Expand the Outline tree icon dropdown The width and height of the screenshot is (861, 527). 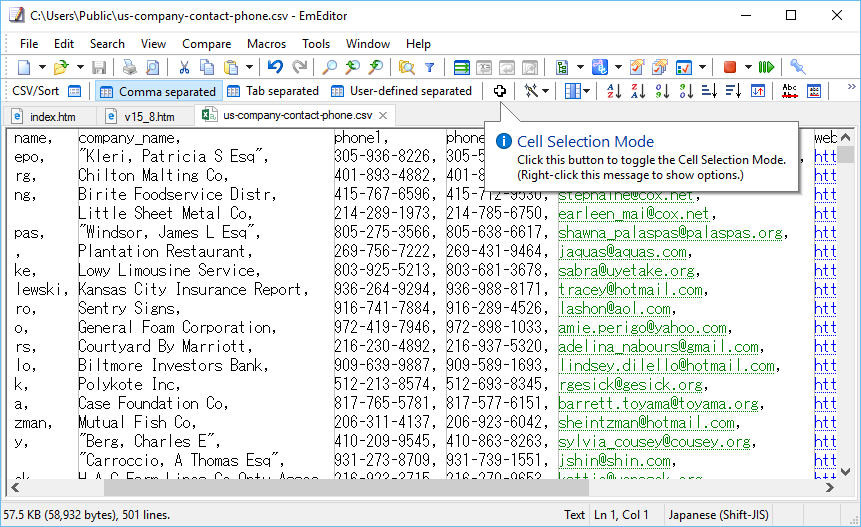[580, 68]
